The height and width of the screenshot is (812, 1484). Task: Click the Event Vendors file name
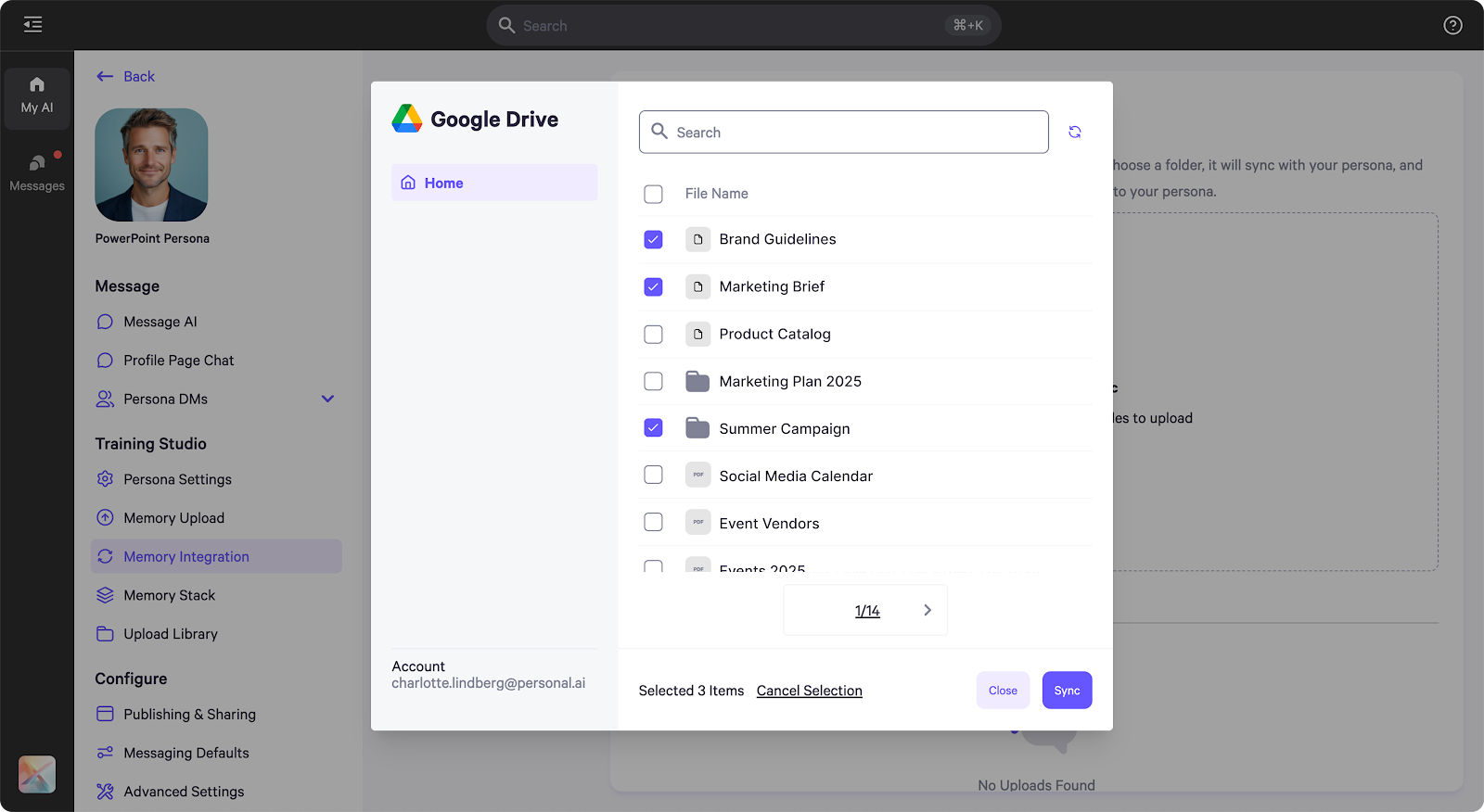(x=769, y=523)
